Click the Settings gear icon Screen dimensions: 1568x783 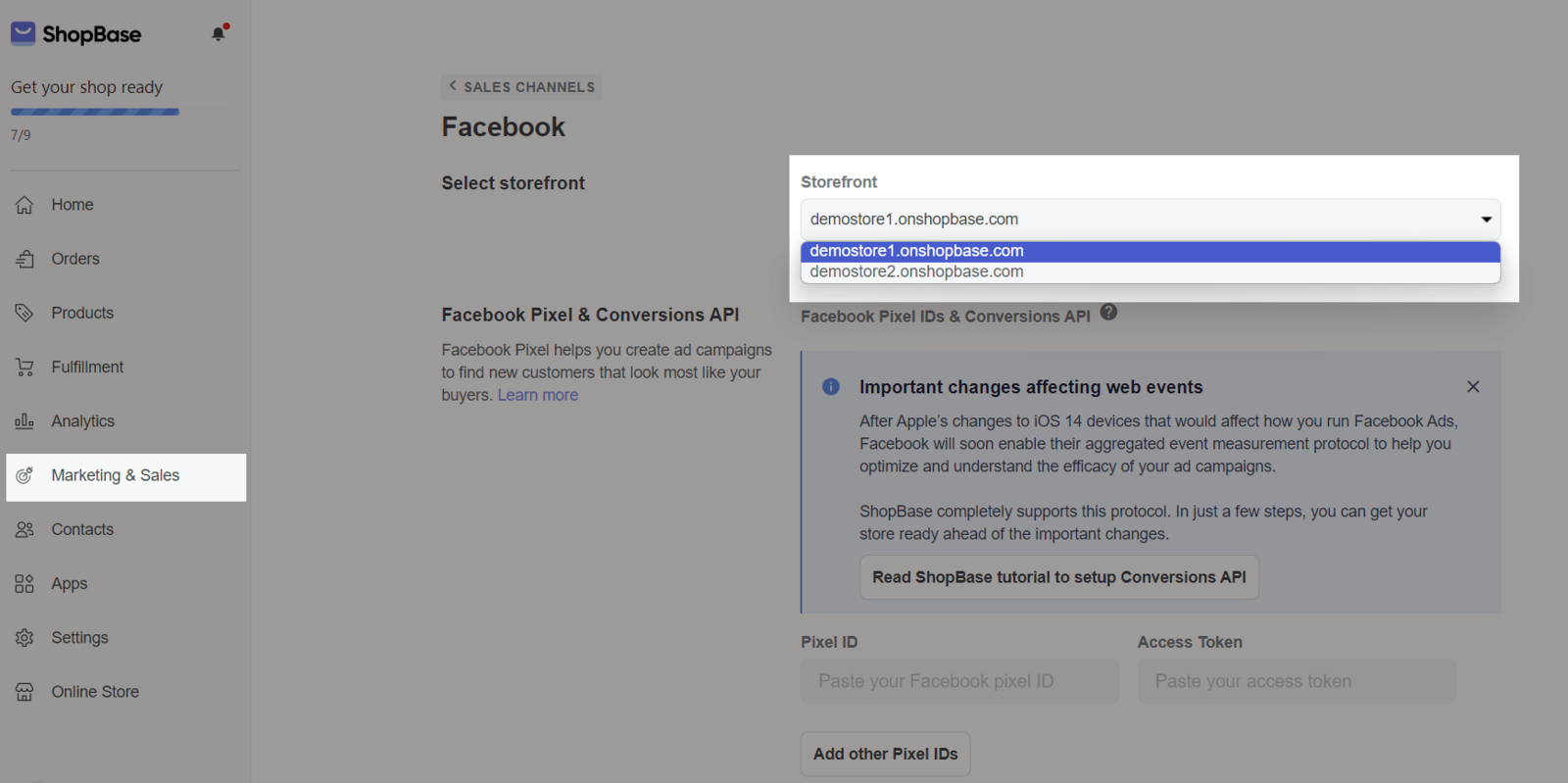(x=24, y=638)
